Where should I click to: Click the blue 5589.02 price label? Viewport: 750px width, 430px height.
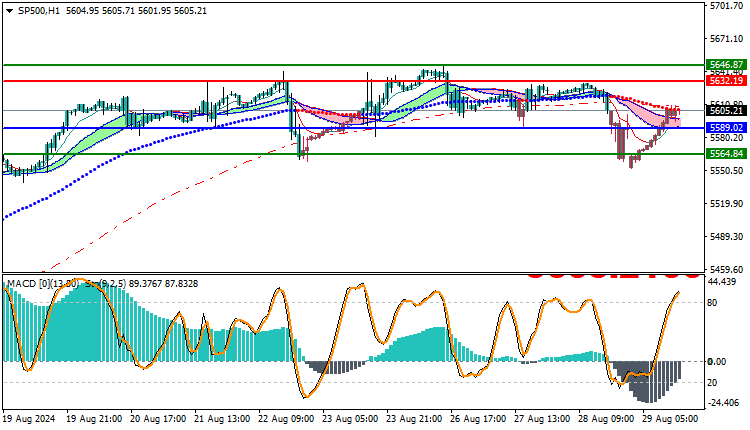click(726, 128)
